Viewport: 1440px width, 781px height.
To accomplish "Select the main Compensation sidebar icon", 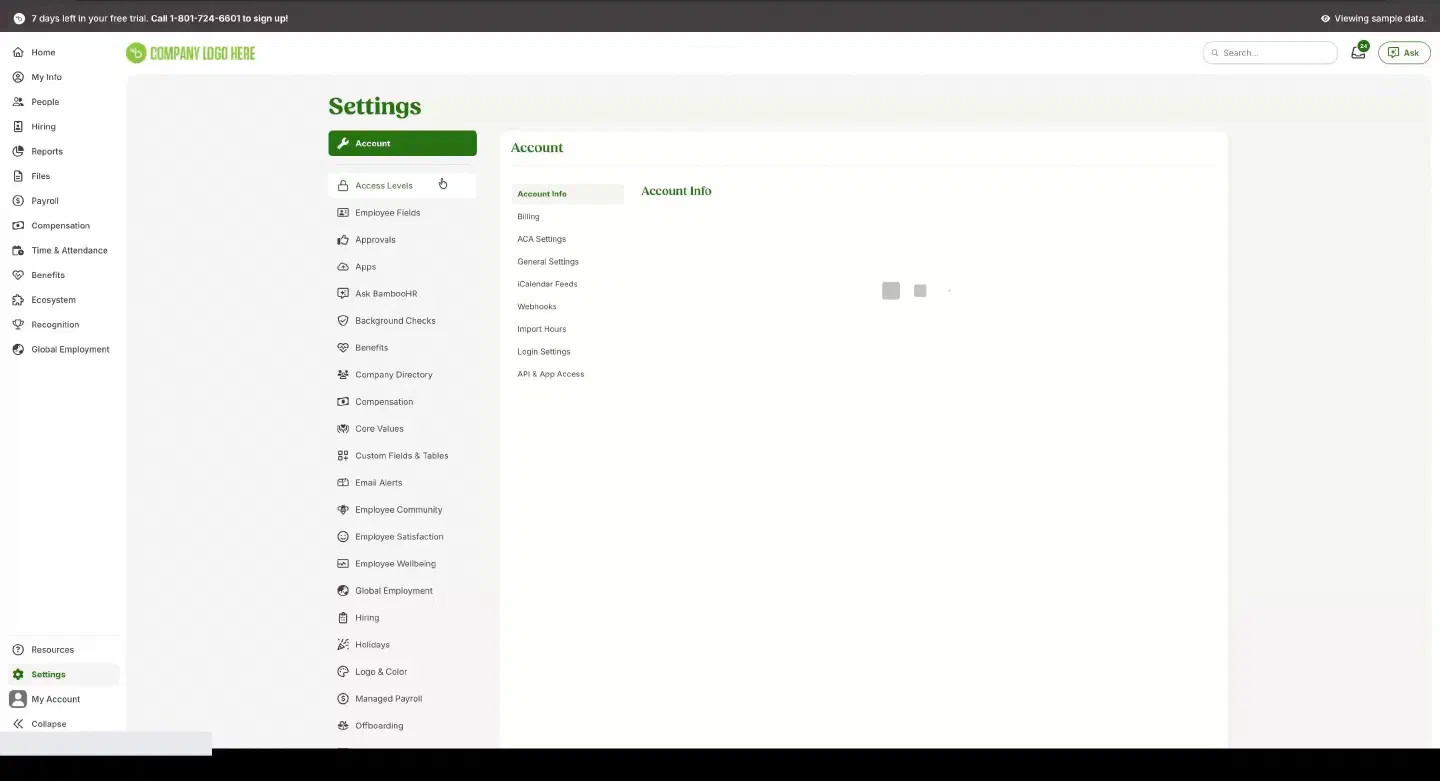I will click(x=18, y=226).
